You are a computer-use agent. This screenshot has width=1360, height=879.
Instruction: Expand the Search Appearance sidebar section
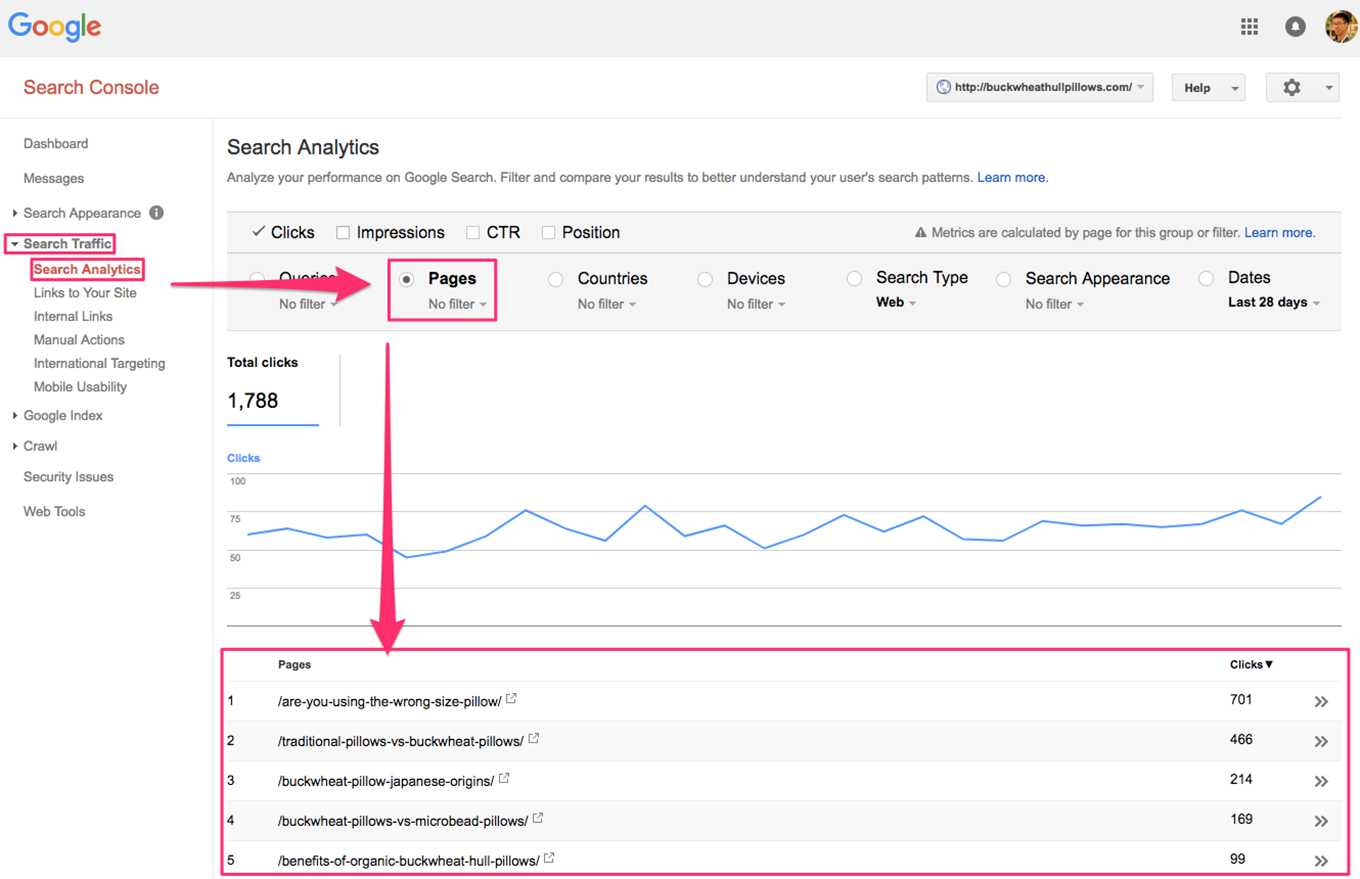pyautogui.click(x=15, y=213)
